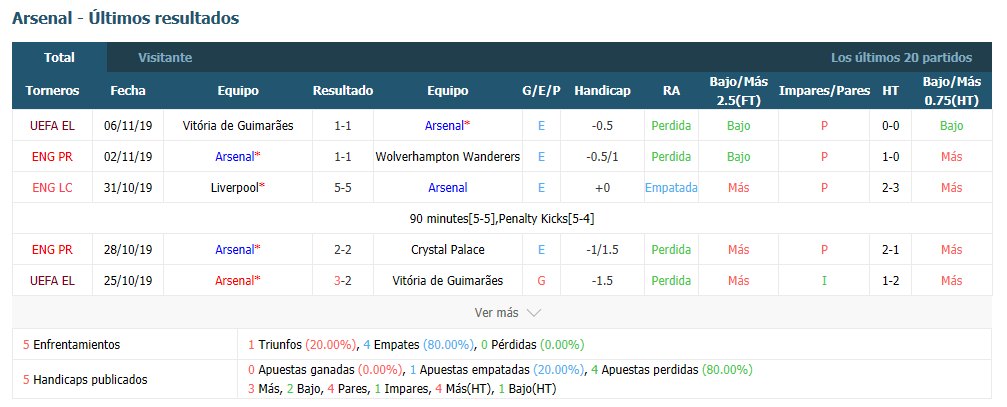The width and height of the screenshot is (1007, 407).
Task: Open Vitória de Guimarães team link on 06/11/19
Action: pos(238,126)
